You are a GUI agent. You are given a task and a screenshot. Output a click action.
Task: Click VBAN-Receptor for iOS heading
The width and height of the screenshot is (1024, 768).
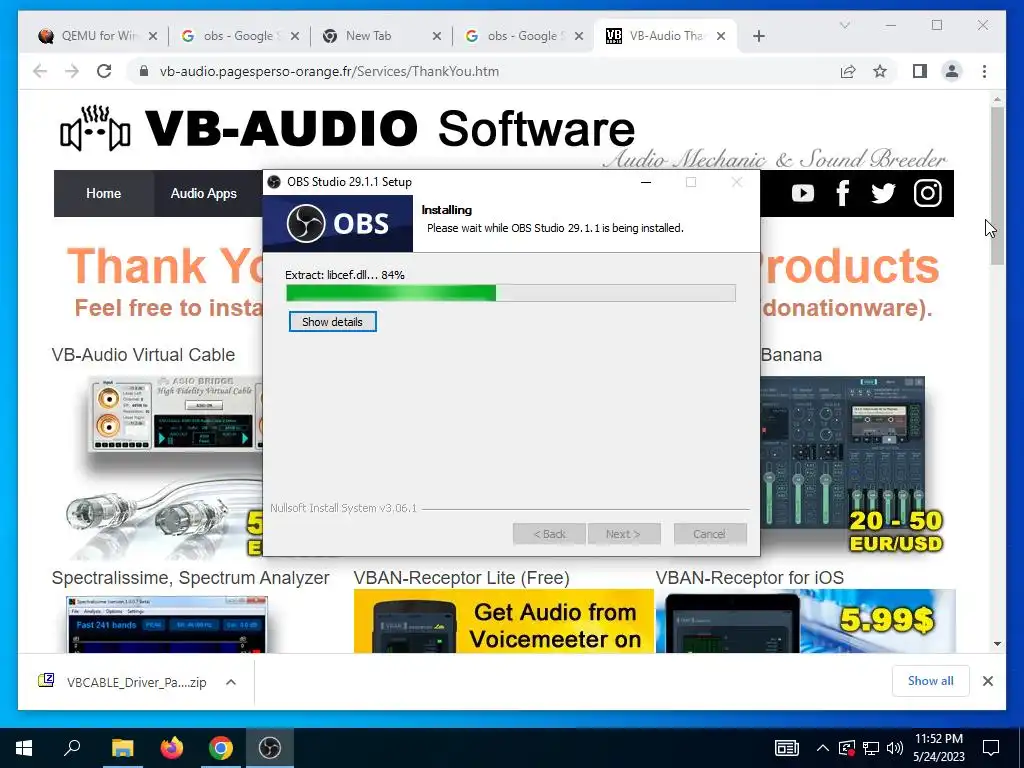point(749,578)
